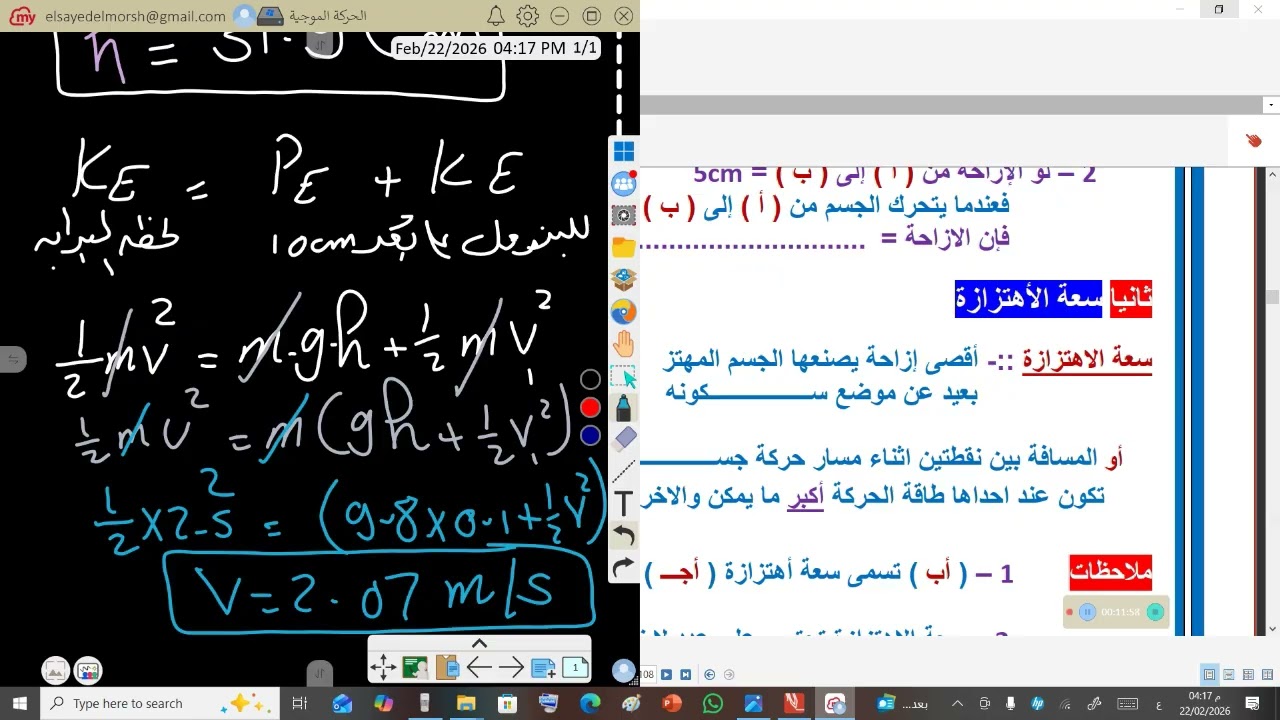Click the microphone tray icon

(1011, 704)
